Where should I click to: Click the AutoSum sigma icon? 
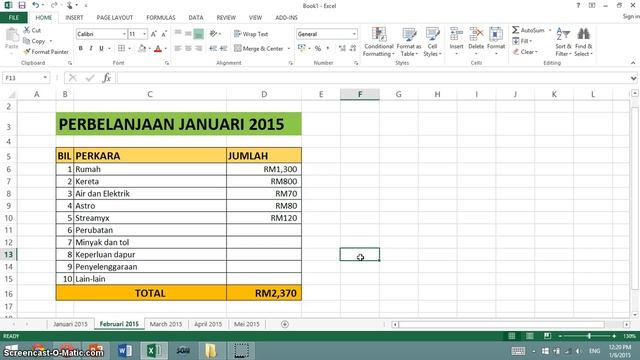pyautogui.click(x=516, y=30)
